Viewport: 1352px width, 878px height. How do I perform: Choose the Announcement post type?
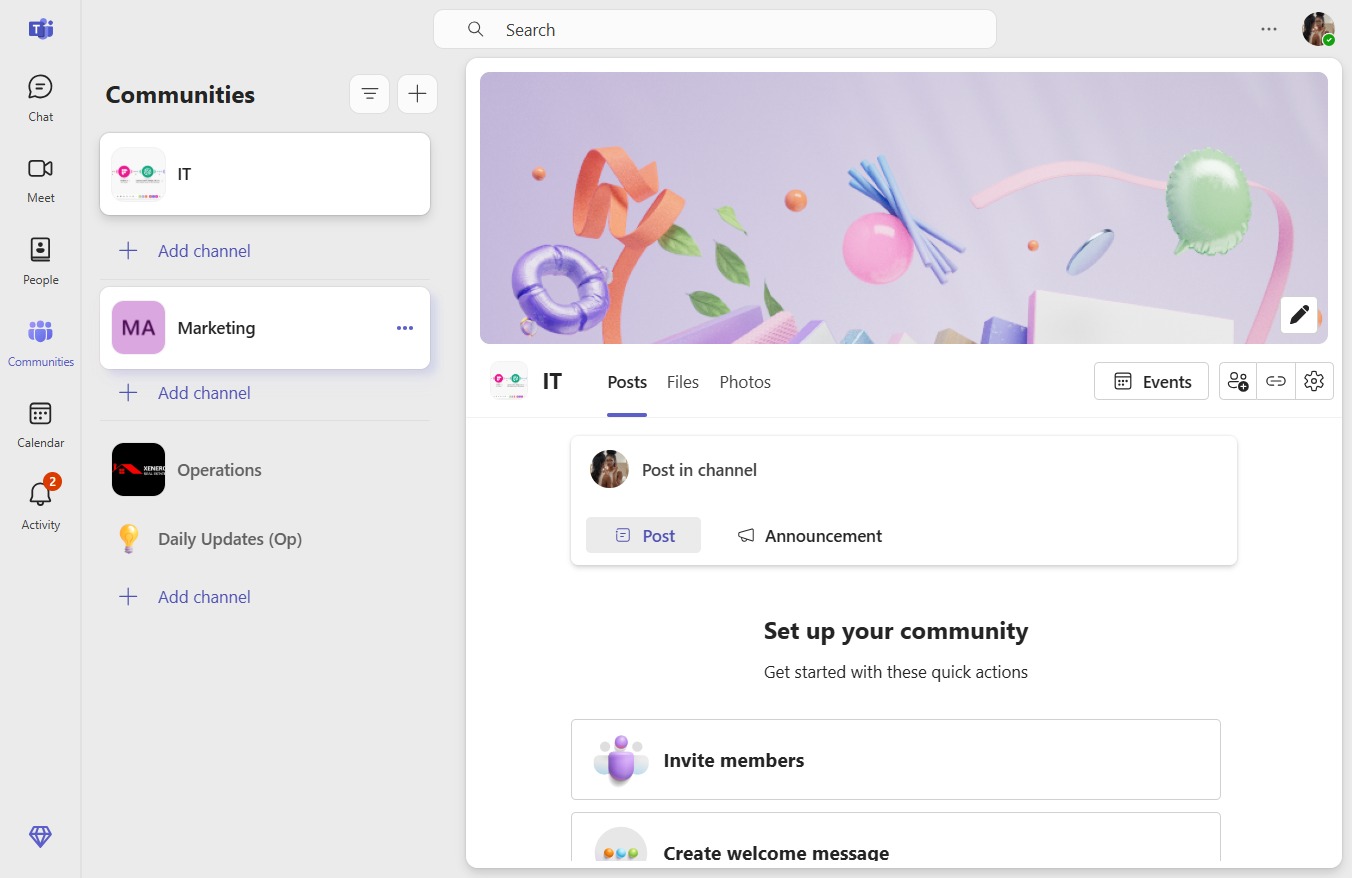click(x=810, y=535)
